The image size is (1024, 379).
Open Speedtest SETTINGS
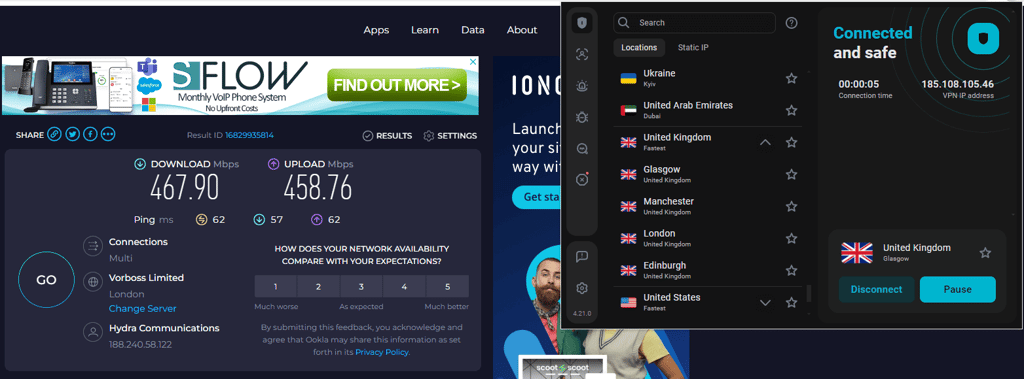coord(450,136)
